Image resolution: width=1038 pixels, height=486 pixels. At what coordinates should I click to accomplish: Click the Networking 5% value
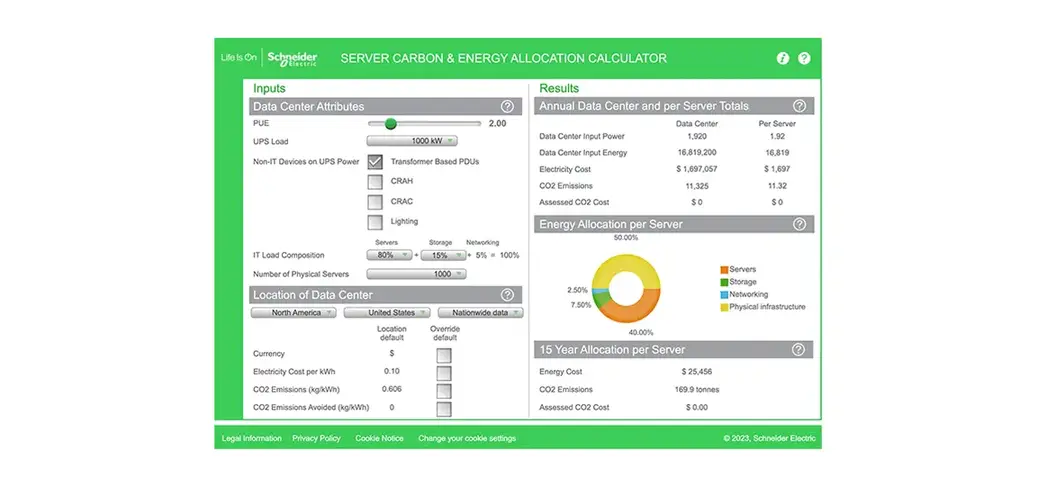point(481,256)
